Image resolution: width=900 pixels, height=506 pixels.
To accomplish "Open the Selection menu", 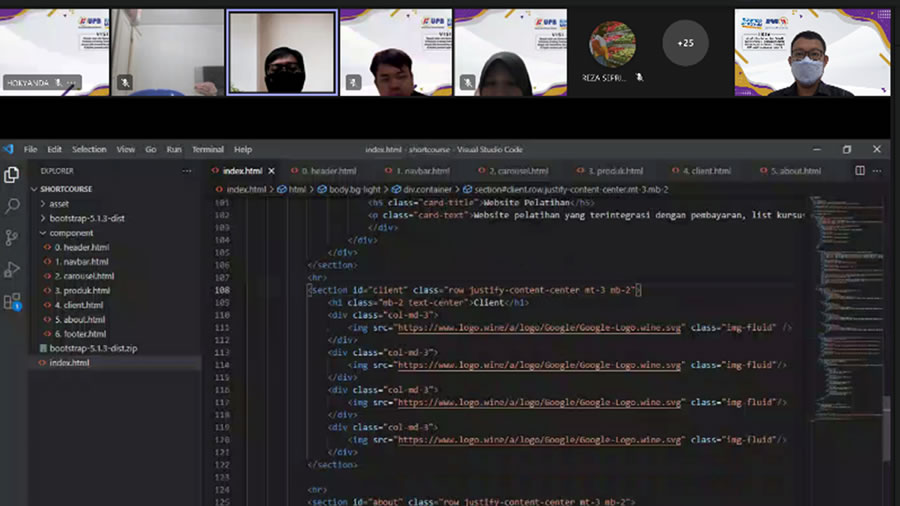I will point(89,150).
